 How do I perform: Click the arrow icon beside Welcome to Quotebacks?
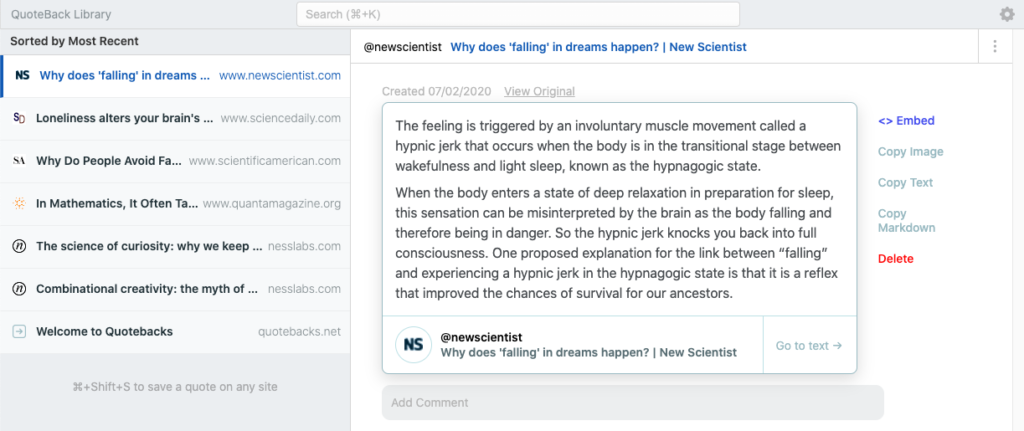point(19,332)
